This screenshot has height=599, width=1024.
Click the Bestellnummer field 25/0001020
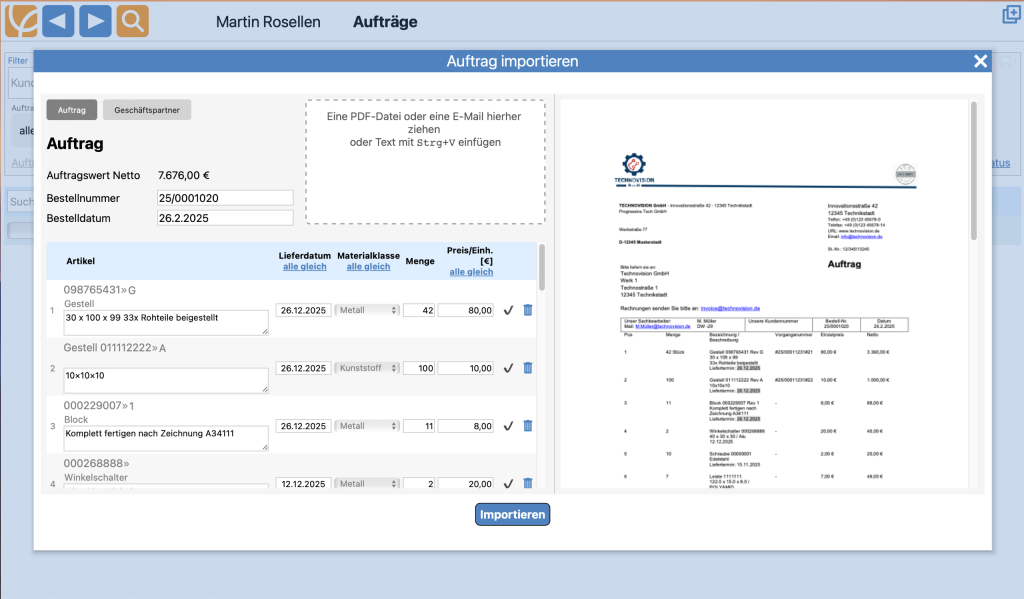(x=225, y=198)
